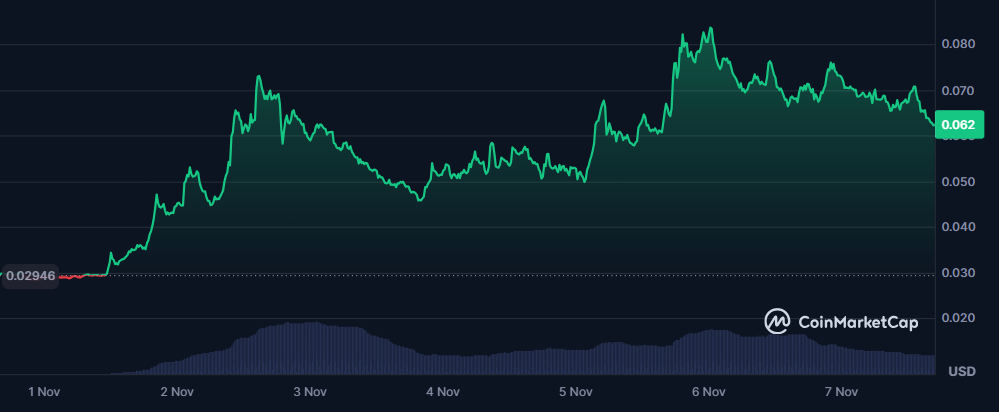Click the 0.040 price axis label
The height and width of the screenshot is (412, 999).
pyautogui.click(x=958, y=227)
